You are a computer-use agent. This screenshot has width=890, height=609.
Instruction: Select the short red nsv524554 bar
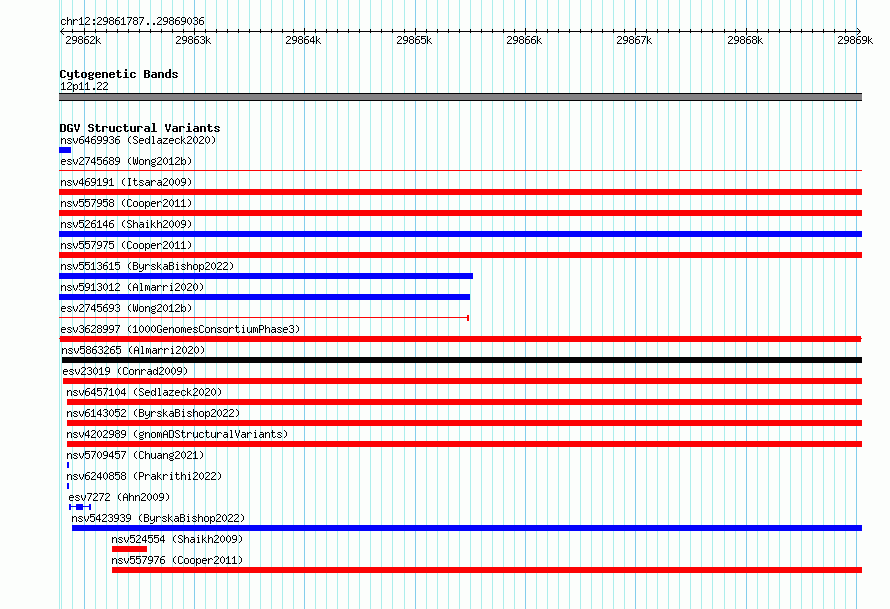[x=129, y=549]
